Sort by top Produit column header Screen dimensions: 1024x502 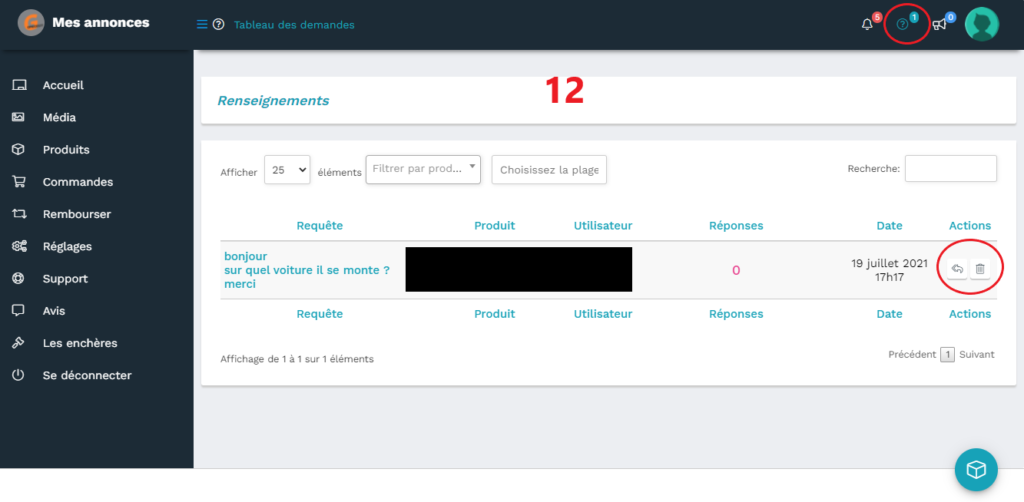click(494, 226)
